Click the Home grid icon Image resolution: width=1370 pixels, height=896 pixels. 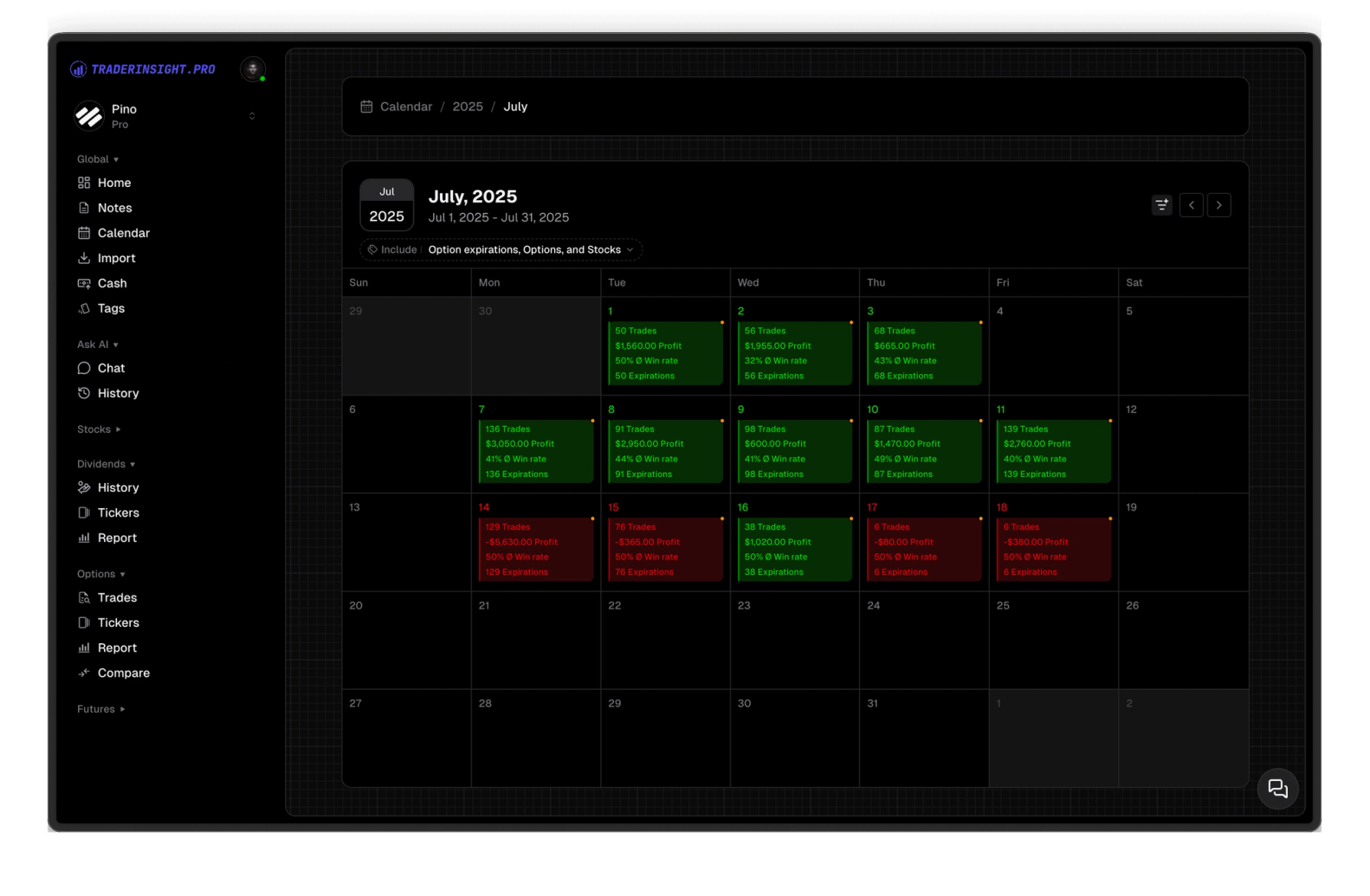click(84, 183)
